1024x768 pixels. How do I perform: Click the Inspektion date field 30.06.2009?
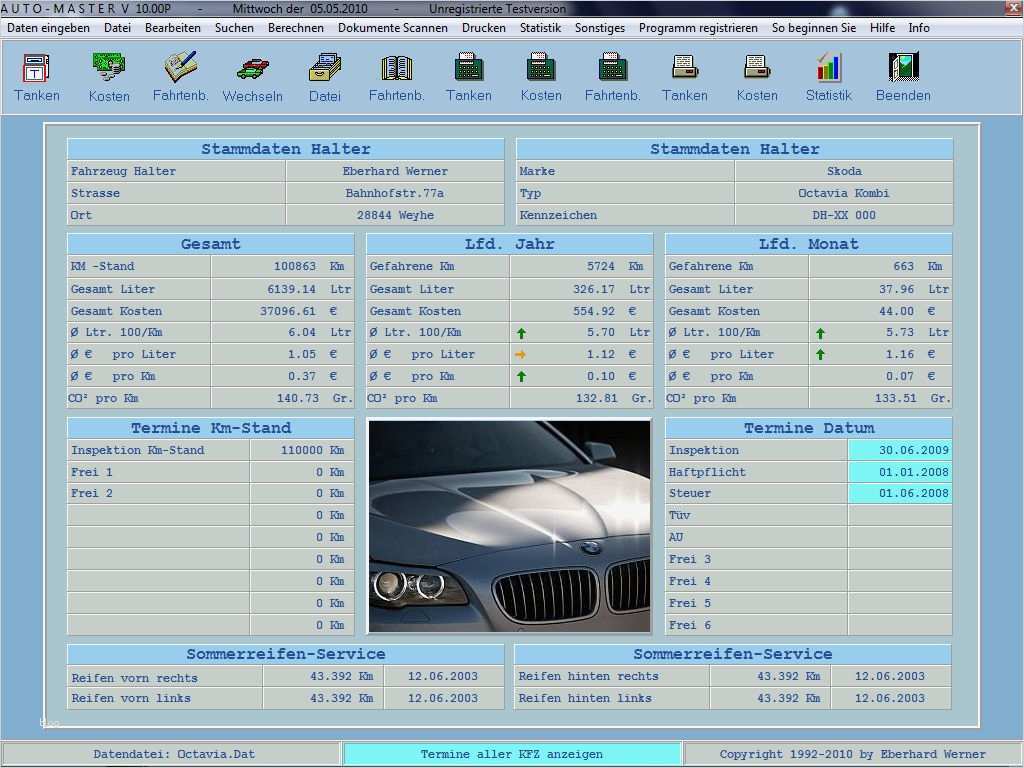coord(899,451)
